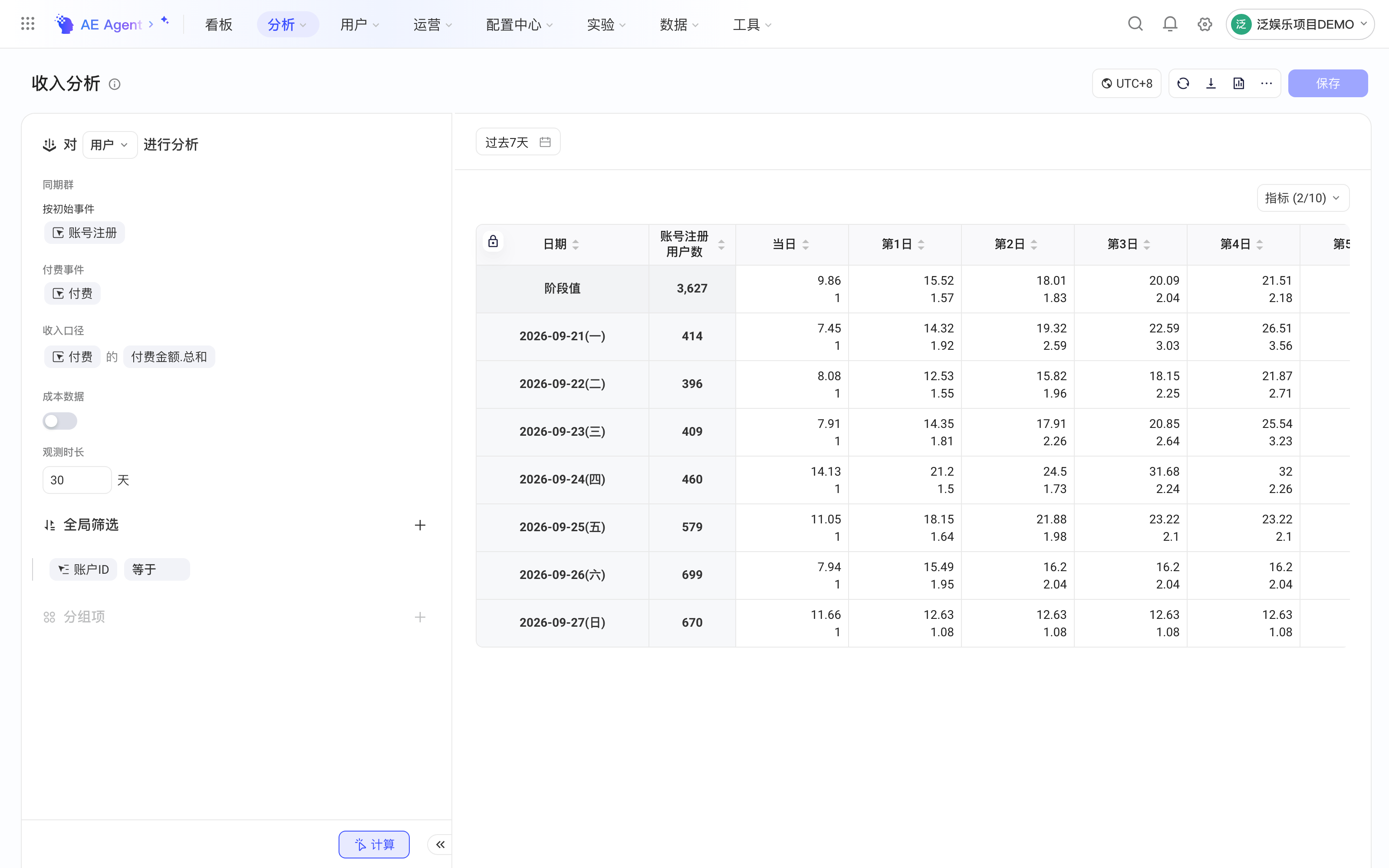This screenshot has width=1389, height=868.
Task: Click the report chart file icon
Action: pos(1239,84)
